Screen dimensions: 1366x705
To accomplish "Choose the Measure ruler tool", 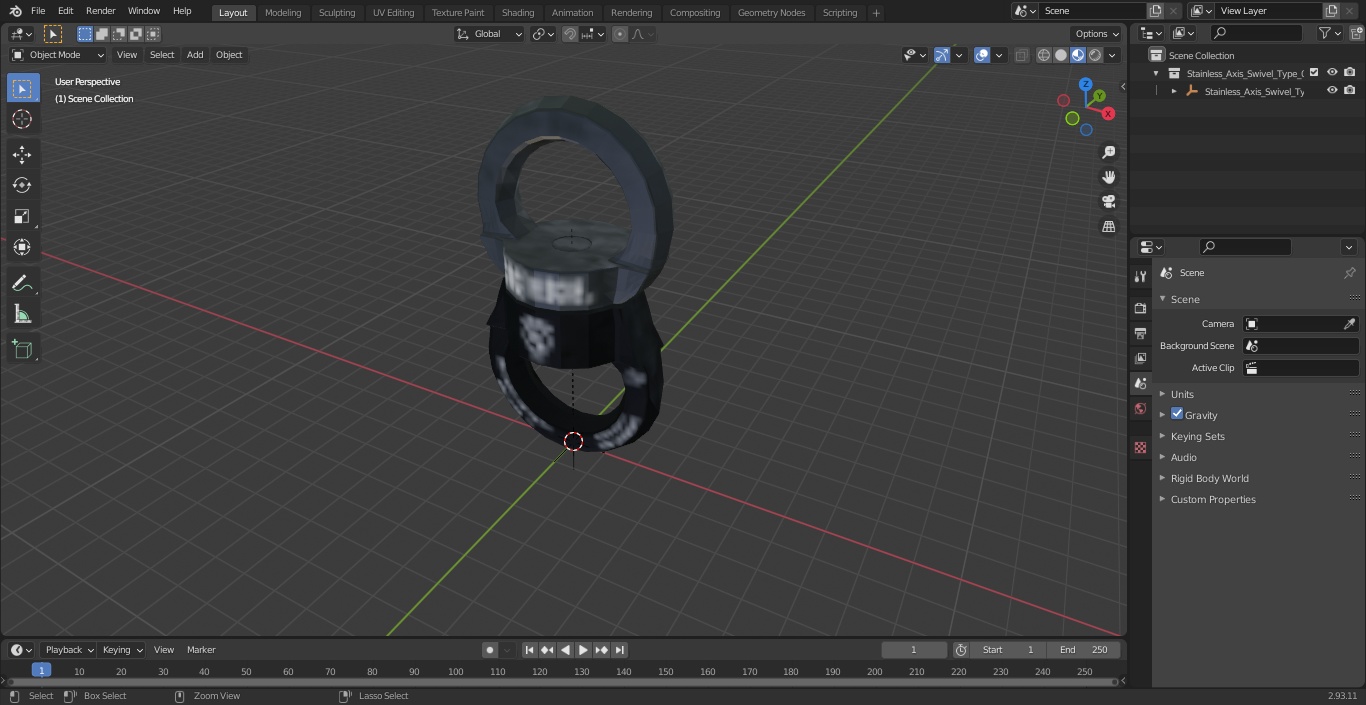I will pos(22,315).
